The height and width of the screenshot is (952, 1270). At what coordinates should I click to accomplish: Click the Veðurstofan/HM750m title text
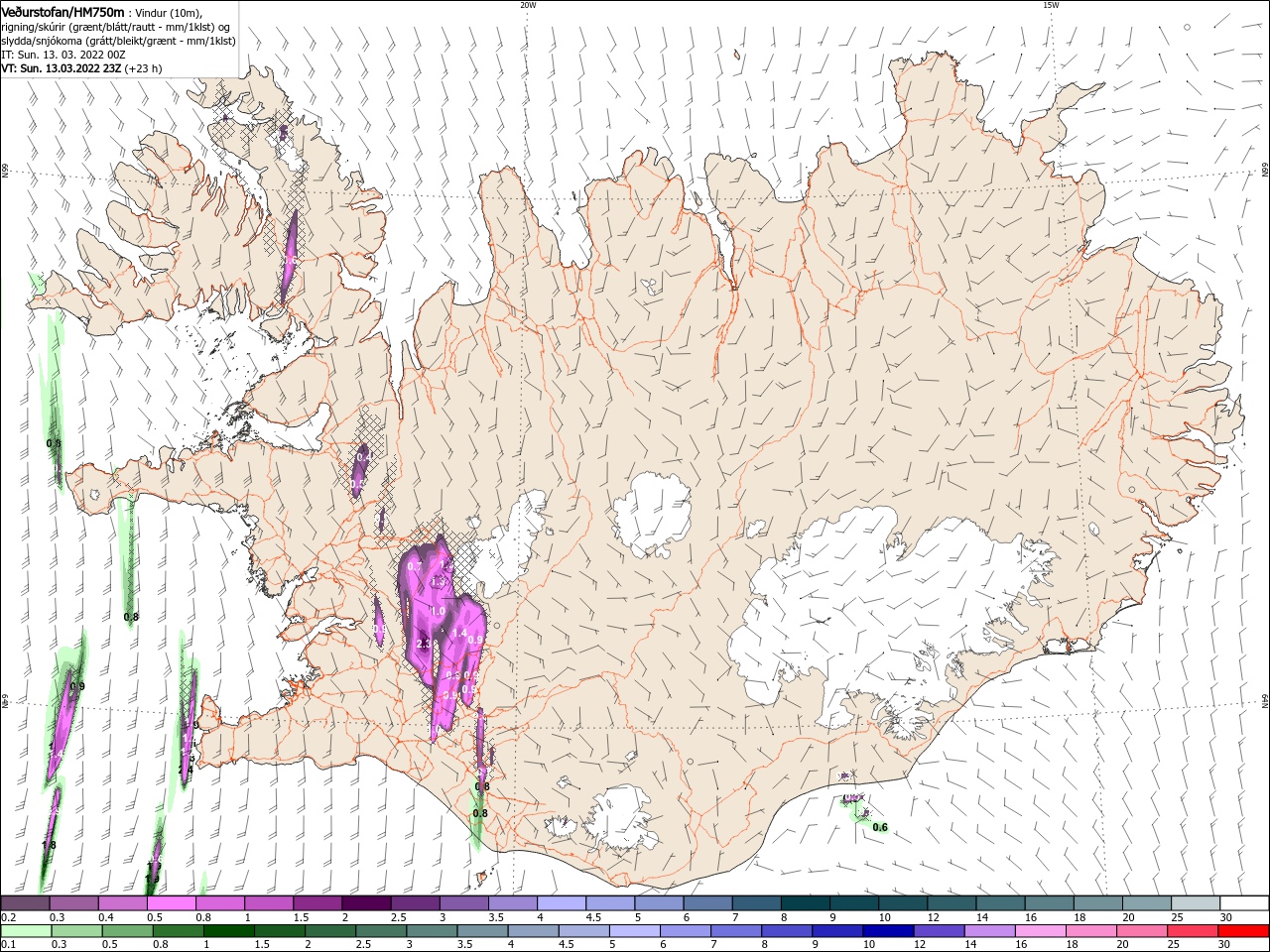click(63, 11)
